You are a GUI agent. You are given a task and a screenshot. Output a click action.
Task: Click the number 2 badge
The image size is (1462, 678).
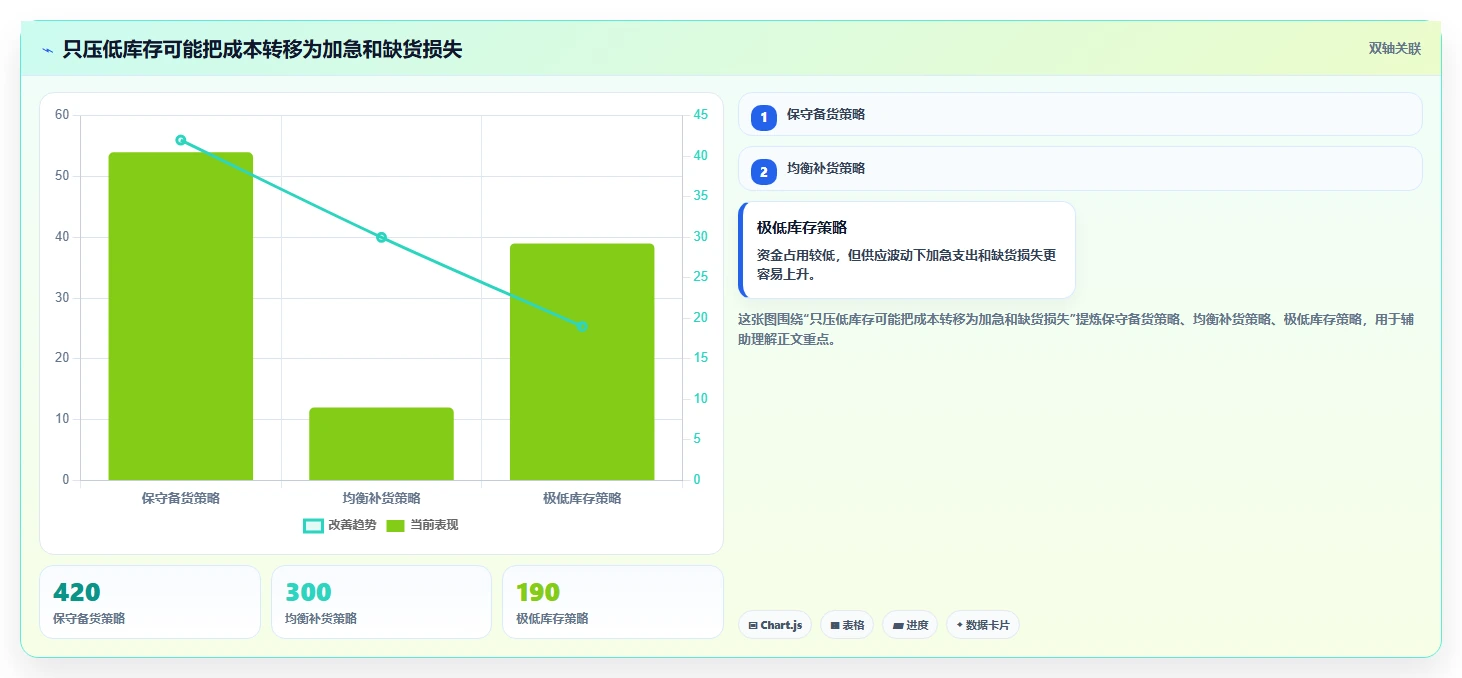764,171
